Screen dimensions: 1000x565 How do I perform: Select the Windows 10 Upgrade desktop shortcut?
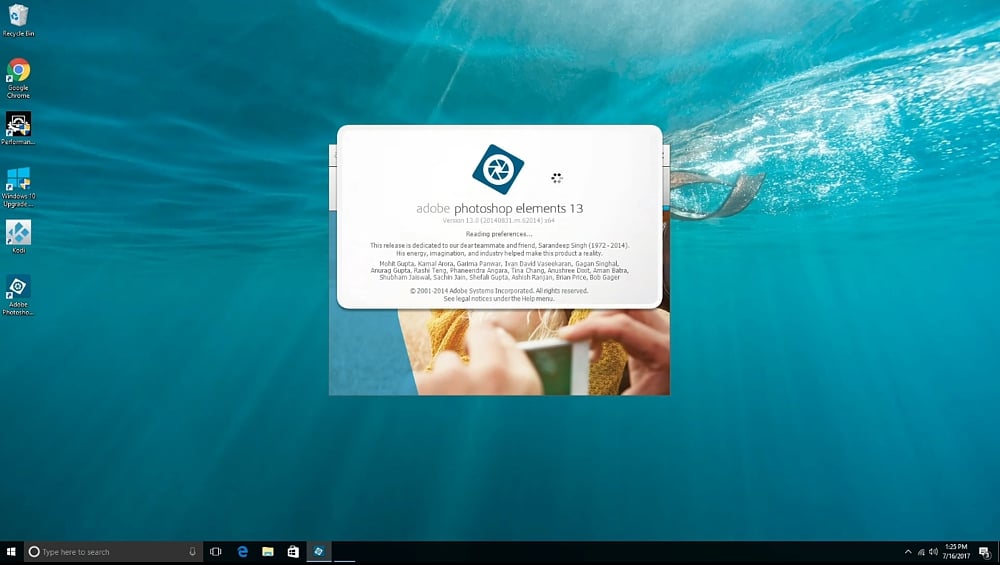tap(18, 187)
